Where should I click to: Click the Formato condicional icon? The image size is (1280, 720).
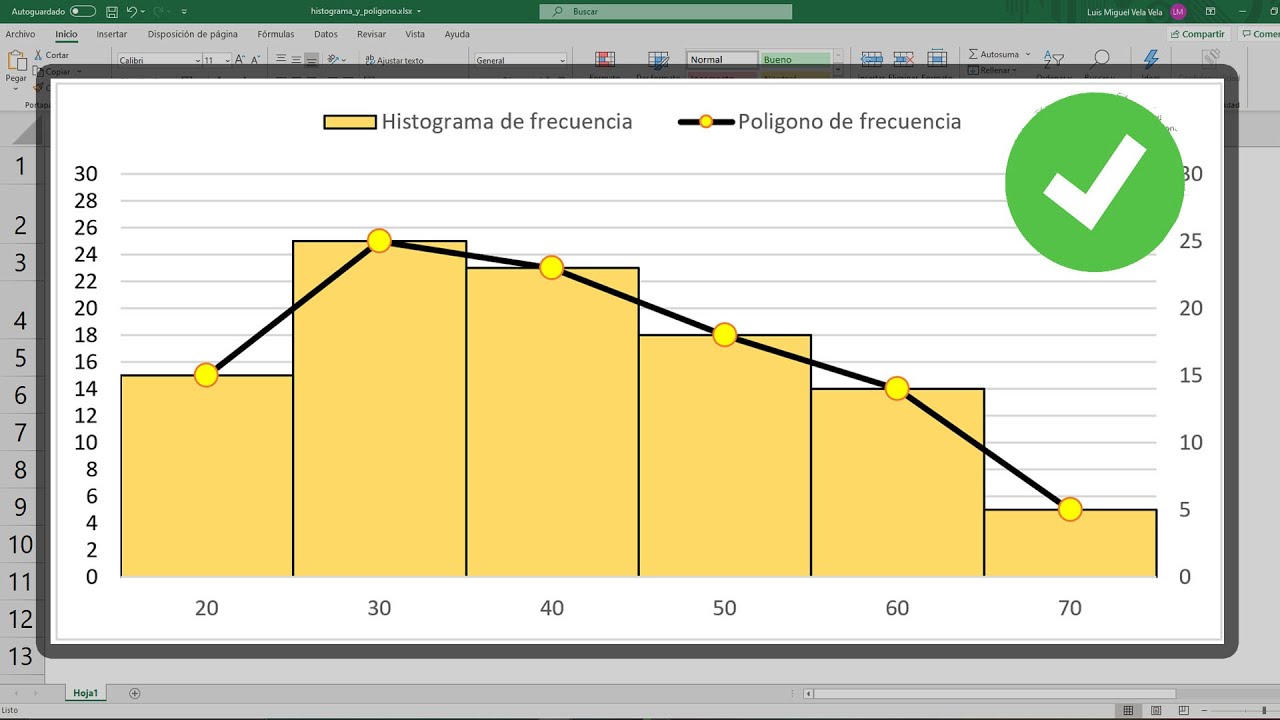tap(604, 60)
